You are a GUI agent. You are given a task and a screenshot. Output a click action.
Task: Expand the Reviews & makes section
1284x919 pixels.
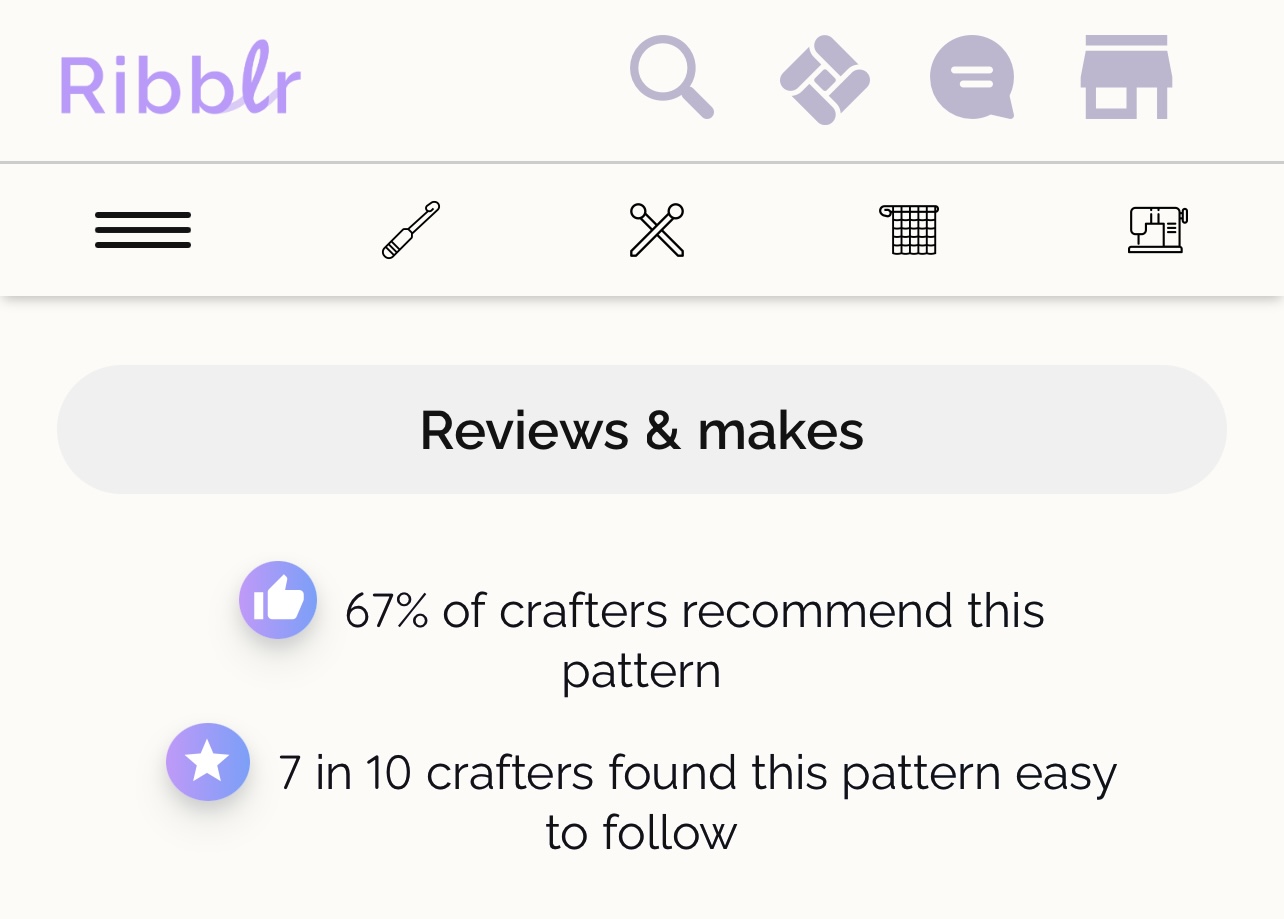point(642,429)
